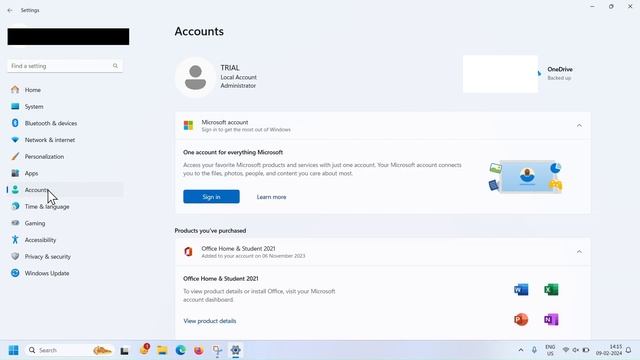Open Task View from the taskbar
This screenshot has width=640, height=360.
click(x=124, y=350)
